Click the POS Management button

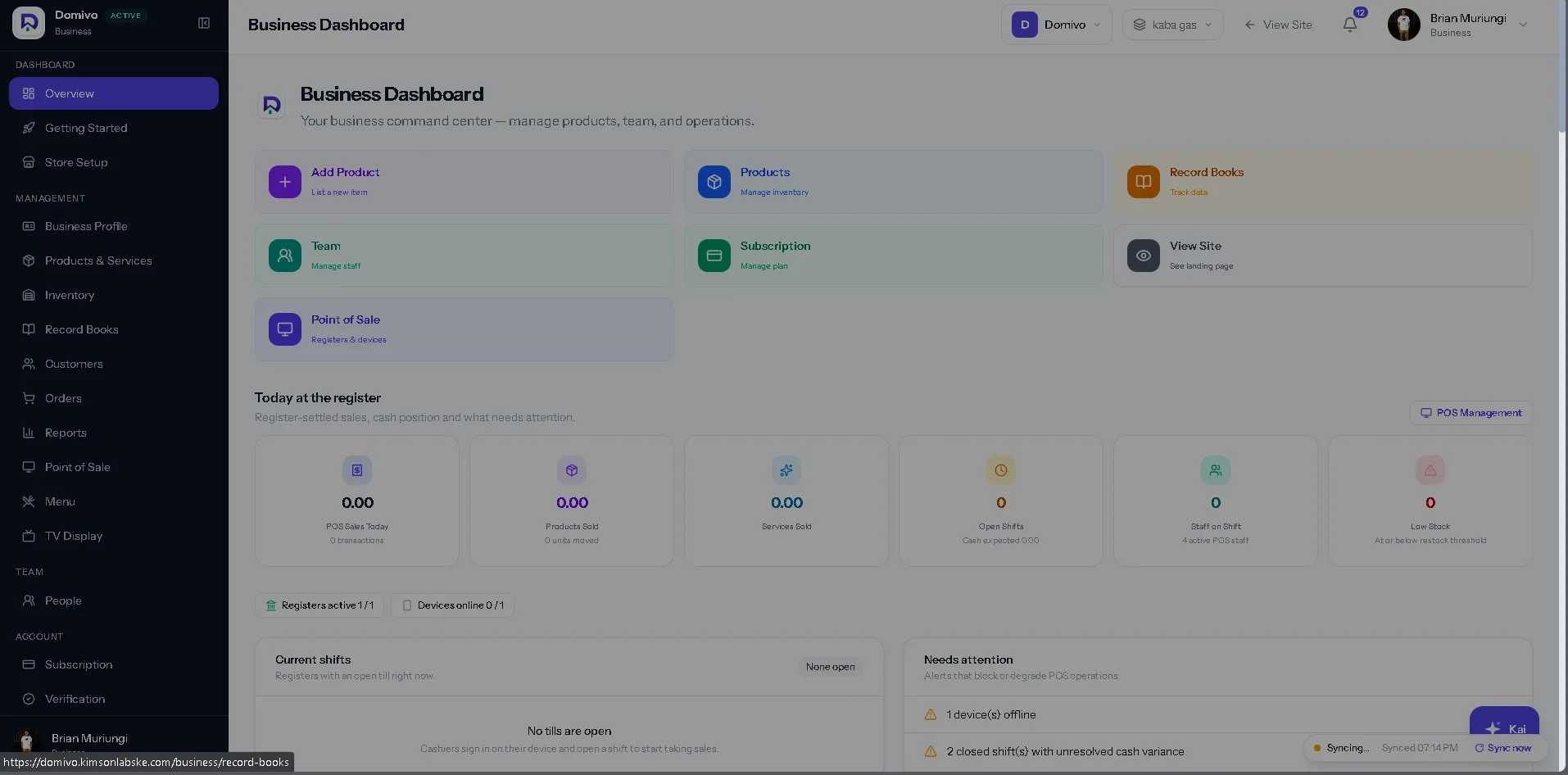pyautogui.click(x=1471, y=413)
